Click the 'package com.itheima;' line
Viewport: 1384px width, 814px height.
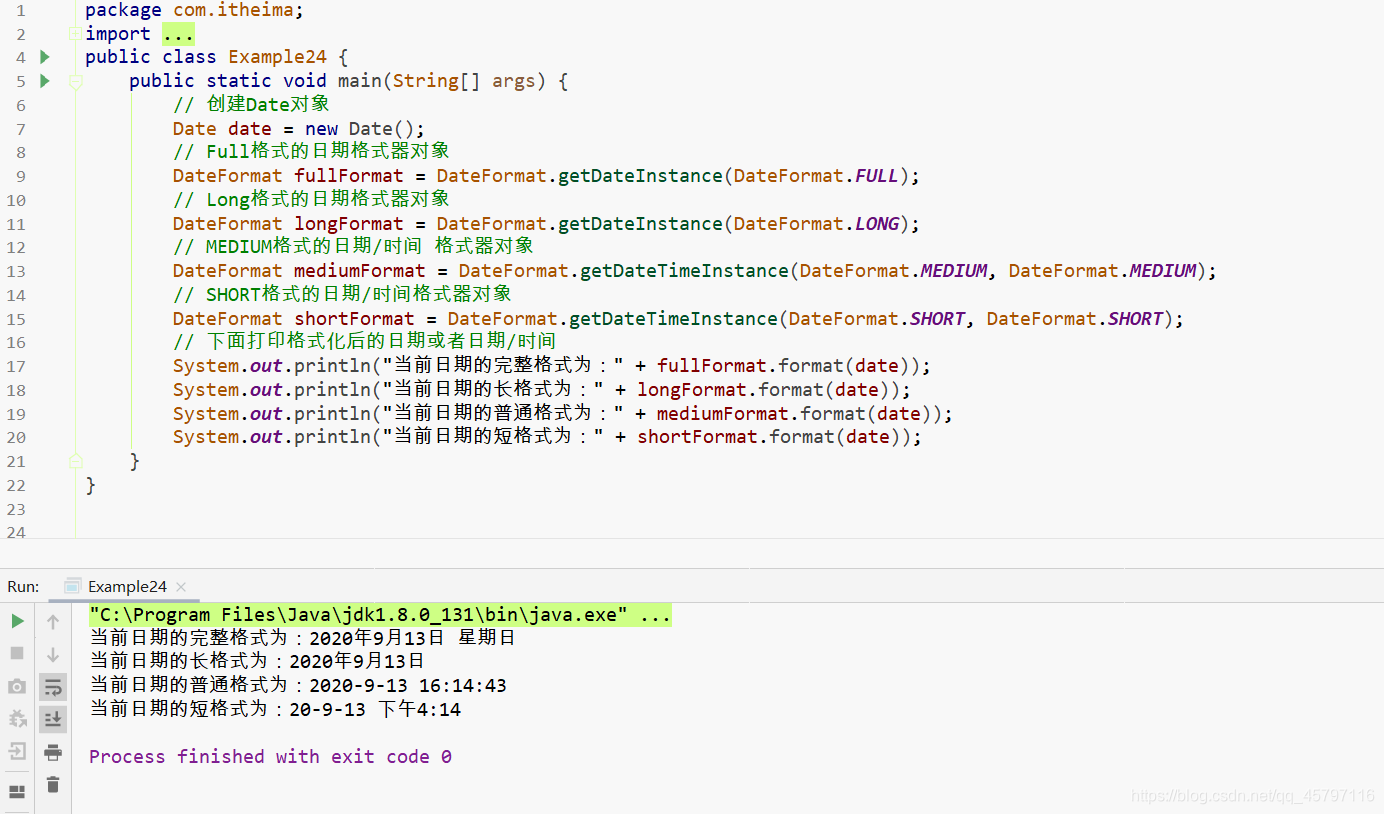[x=194, y=10]
